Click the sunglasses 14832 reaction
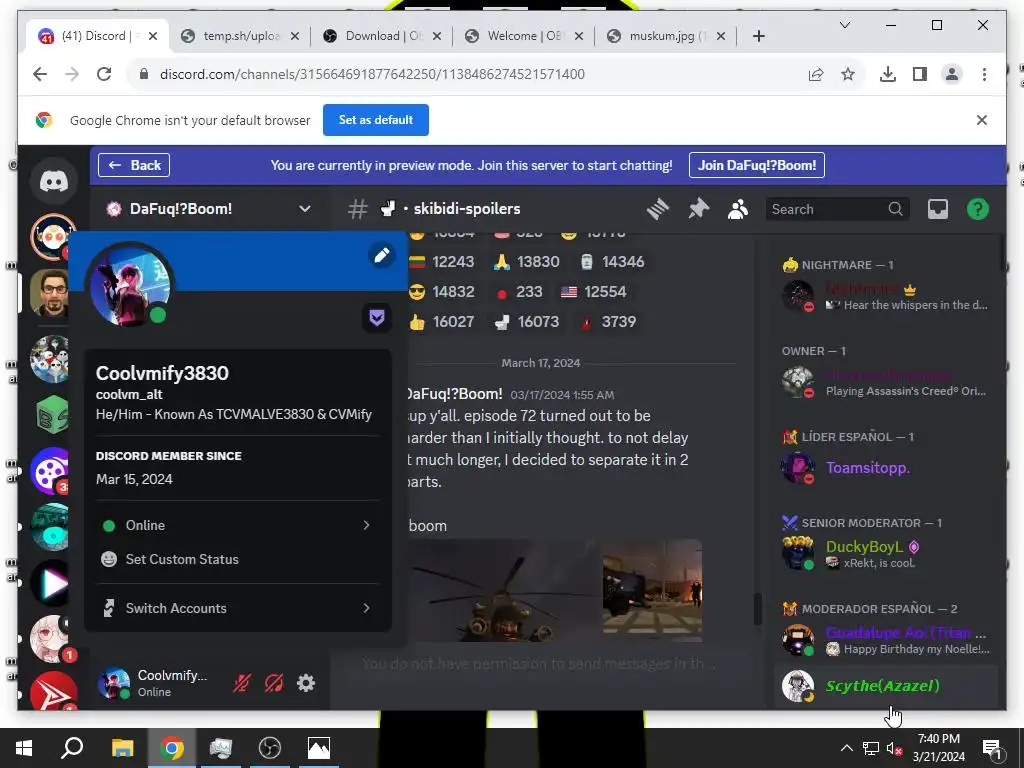The height and width of the screenshot is (768, 1024). click(442, 292)
